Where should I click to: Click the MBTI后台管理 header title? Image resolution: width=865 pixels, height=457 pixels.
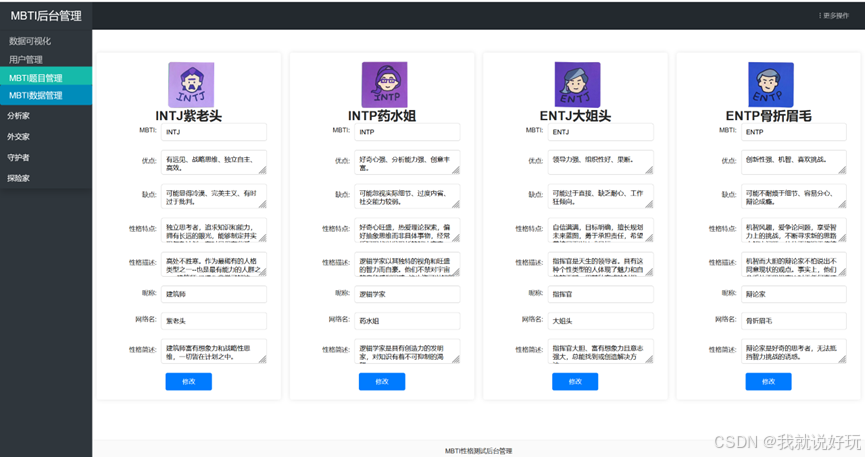[x=45, y=15]
